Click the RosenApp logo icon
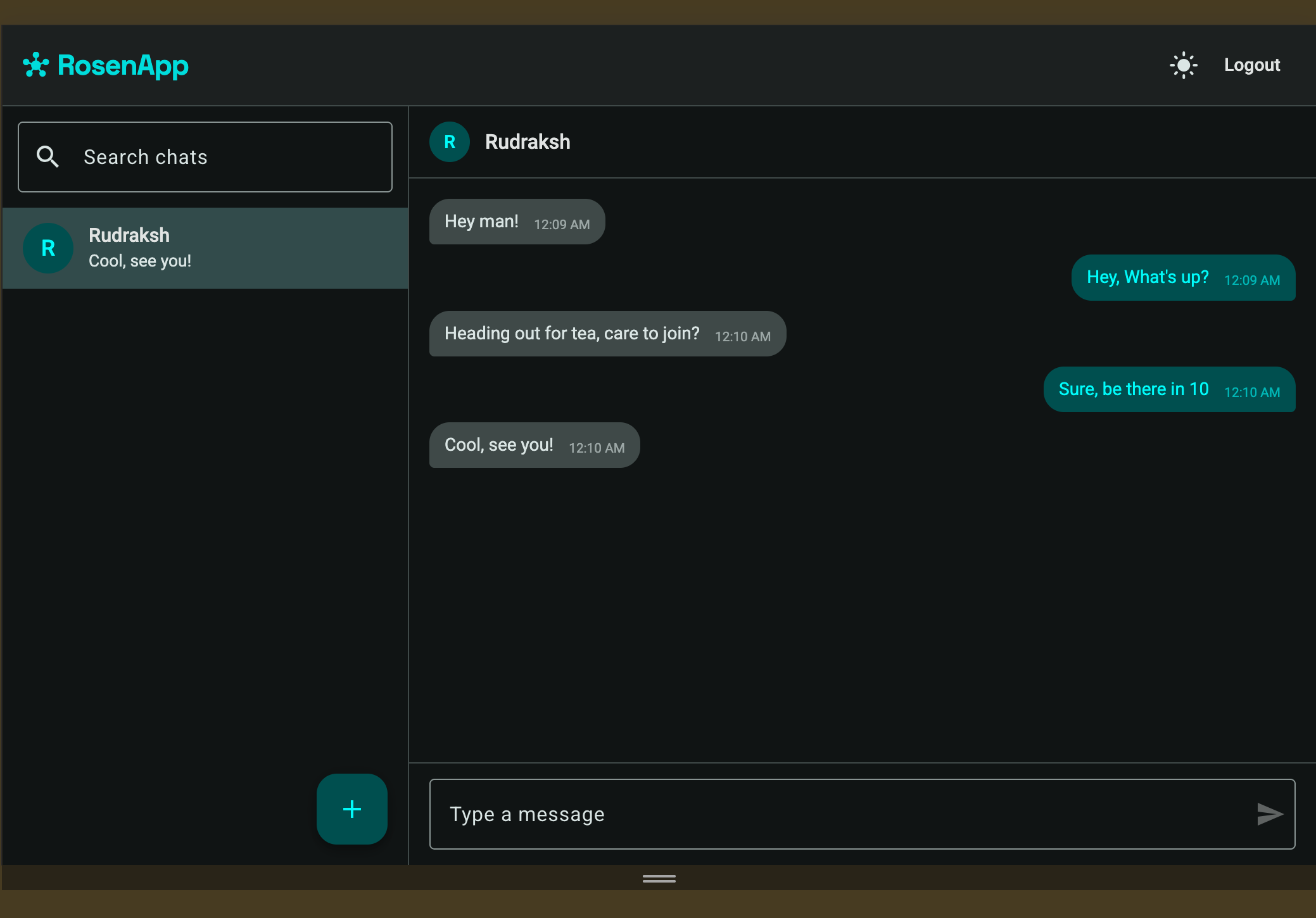Image resolution: width=1316 pixels, height=918 pixels. pyautogui.click(x=35, y=65)
